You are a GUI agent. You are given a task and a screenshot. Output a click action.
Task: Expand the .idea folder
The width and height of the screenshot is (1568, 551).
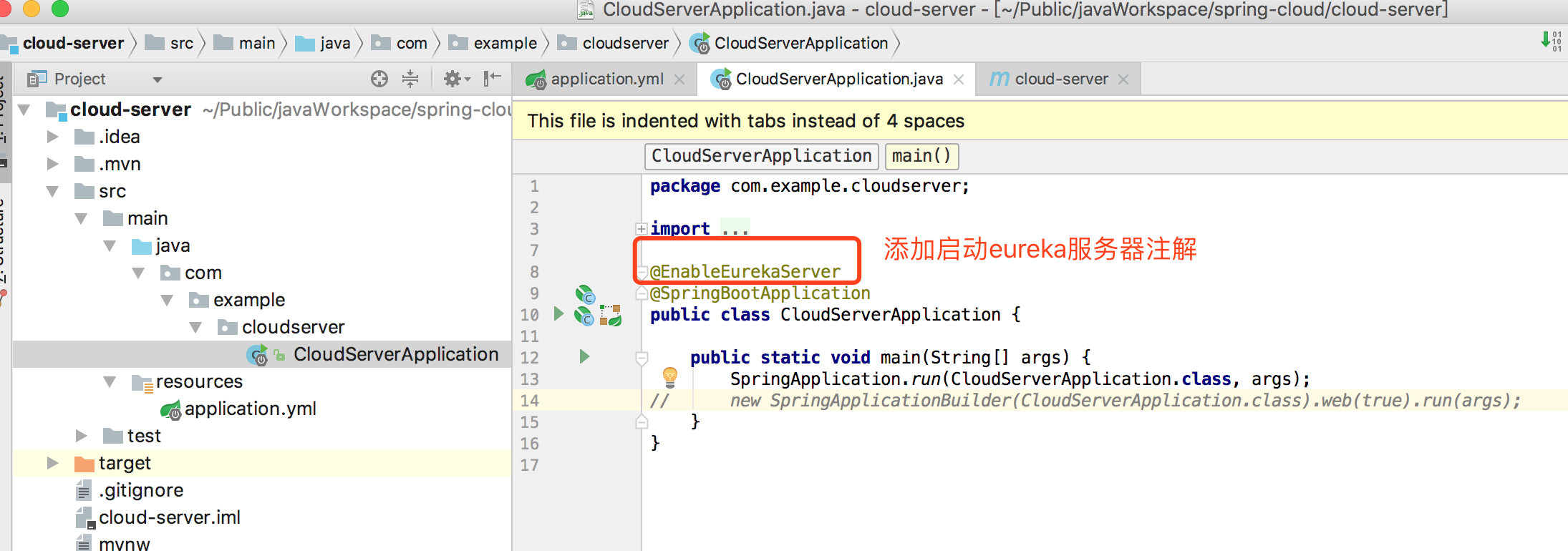point(52,137)
